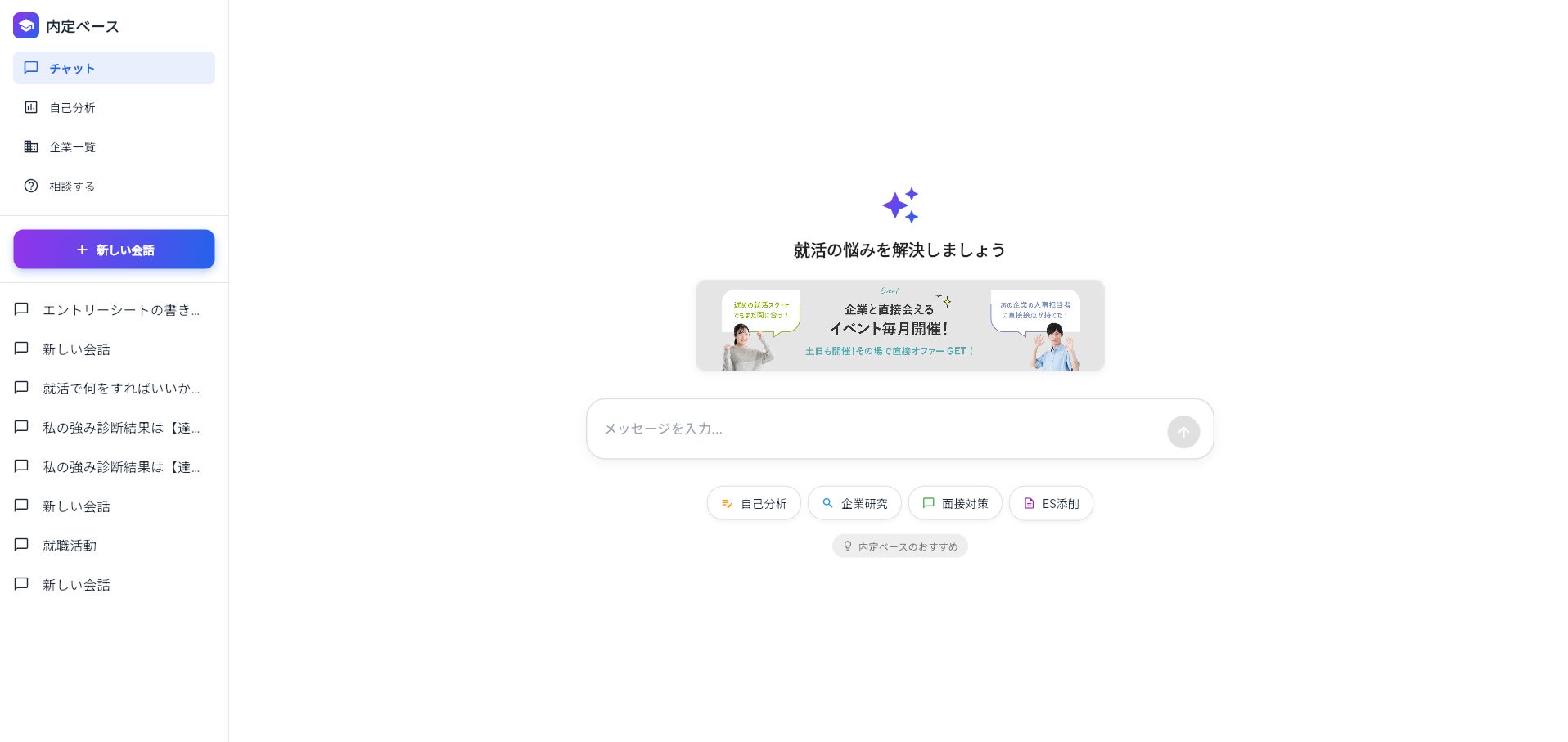Open the イベント毎月開催 event banner
The image size is (1568, 742).
(x=900, y=326)
